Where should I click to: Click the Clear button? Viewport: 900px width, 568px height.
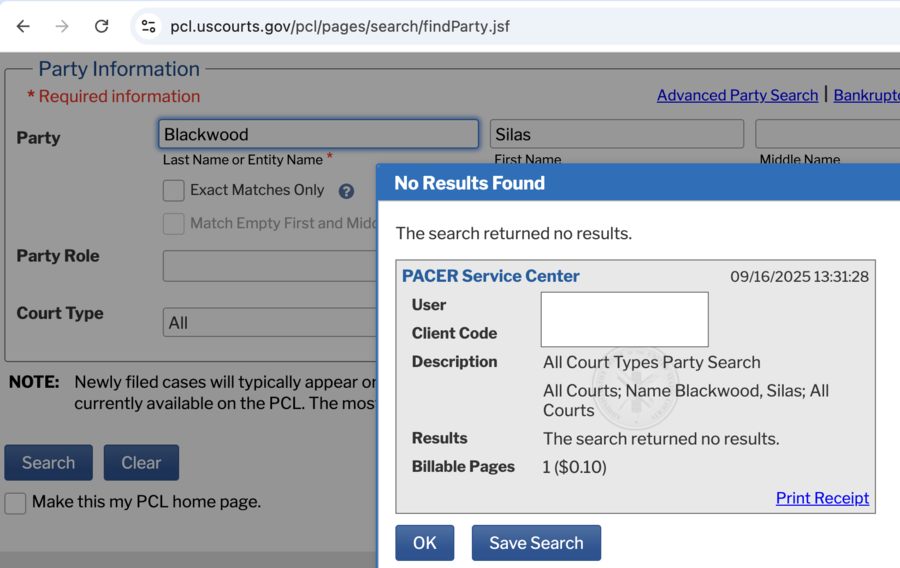(x=141, y=463)
